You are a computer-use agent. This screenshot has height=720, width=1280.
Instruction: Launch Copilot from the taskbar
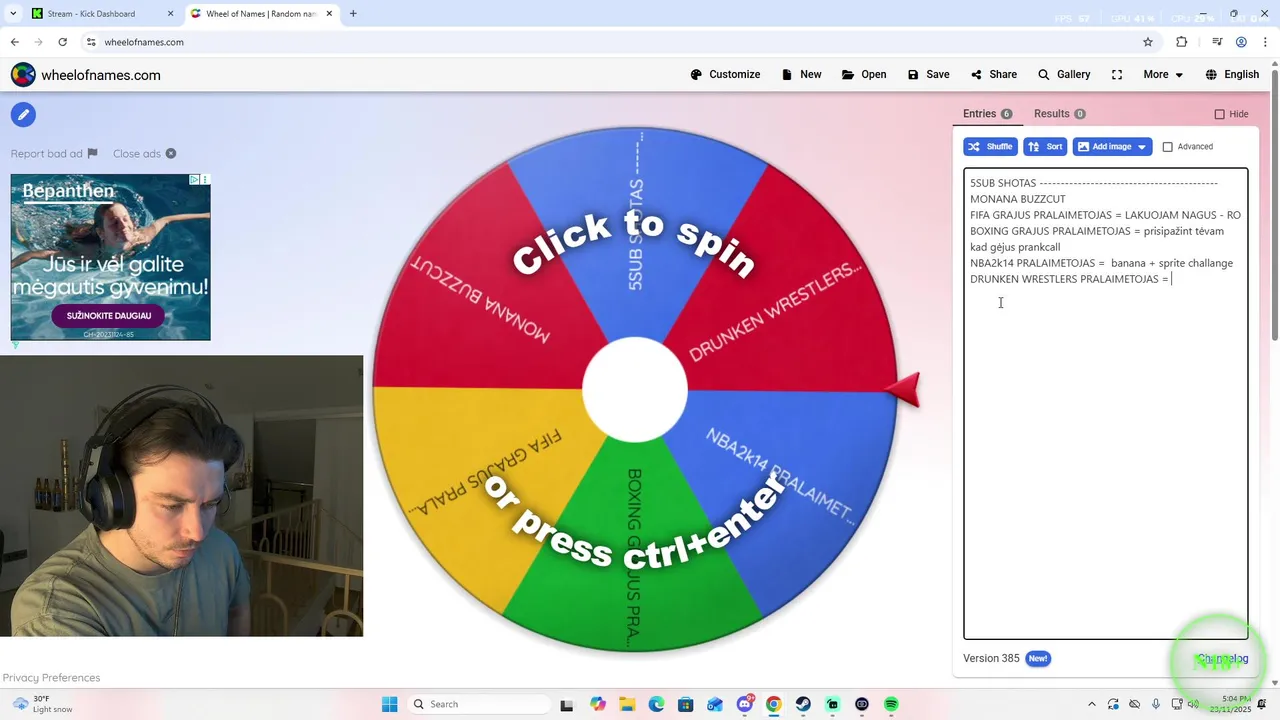point(598,704)
